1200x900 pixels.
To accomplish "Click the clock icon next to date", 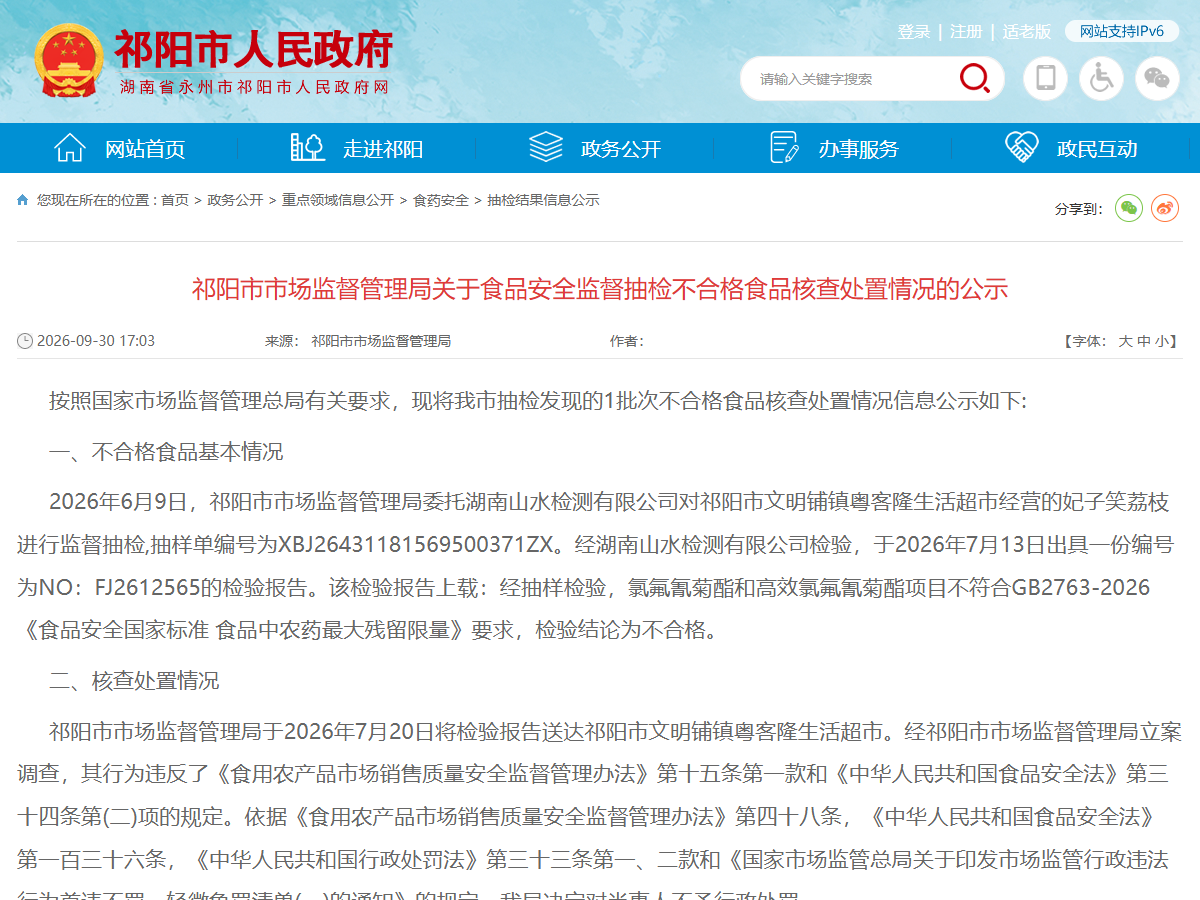I will tap(25, 341).
